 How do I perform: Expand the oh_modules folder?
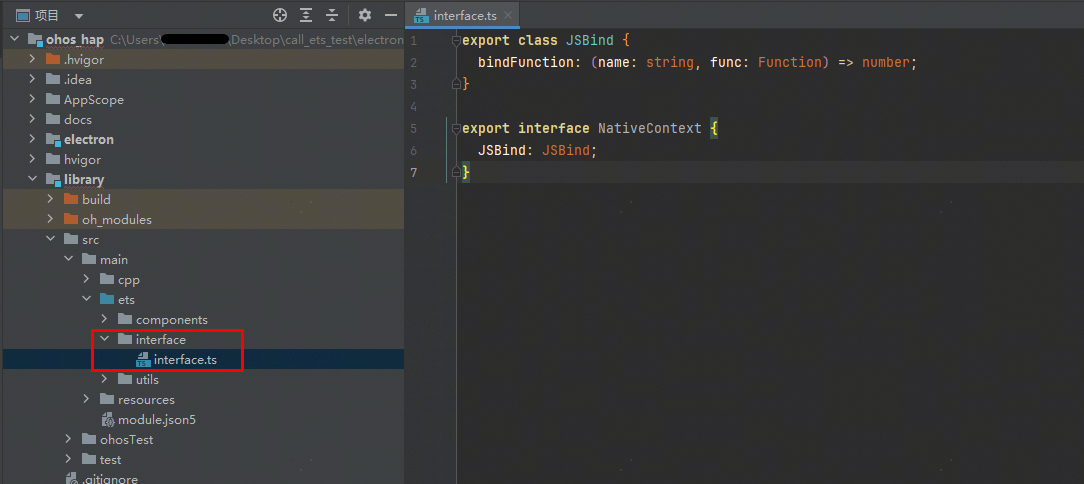point(50,220)
